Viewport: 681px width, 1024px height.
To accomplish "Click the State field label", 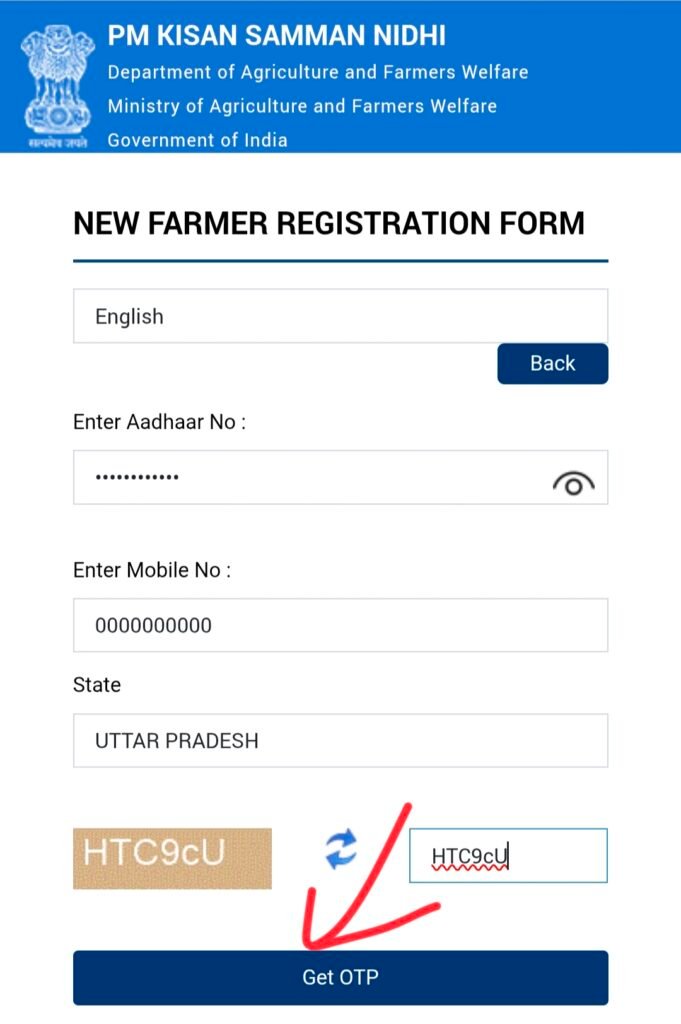I will tap(97, 685).
